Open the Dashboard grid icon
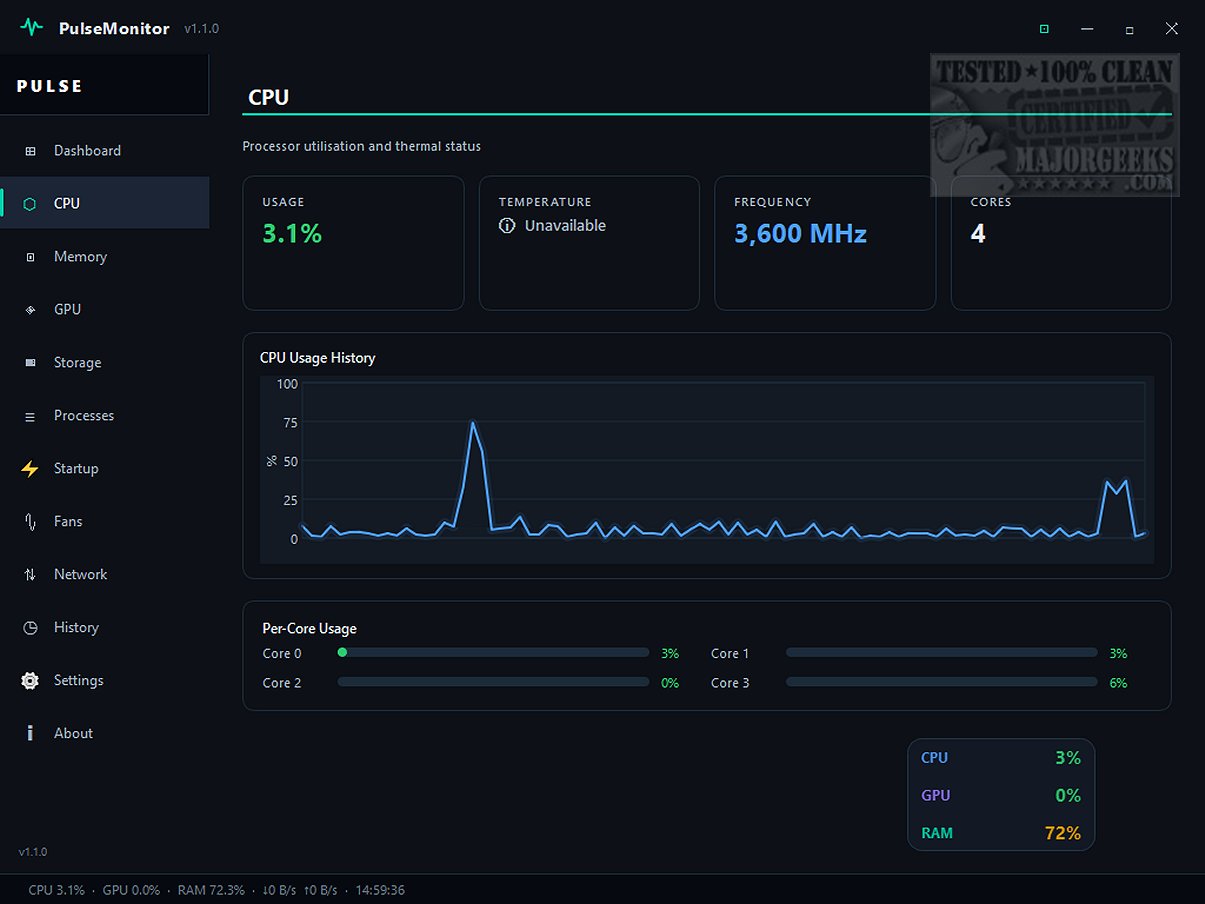 30,151
